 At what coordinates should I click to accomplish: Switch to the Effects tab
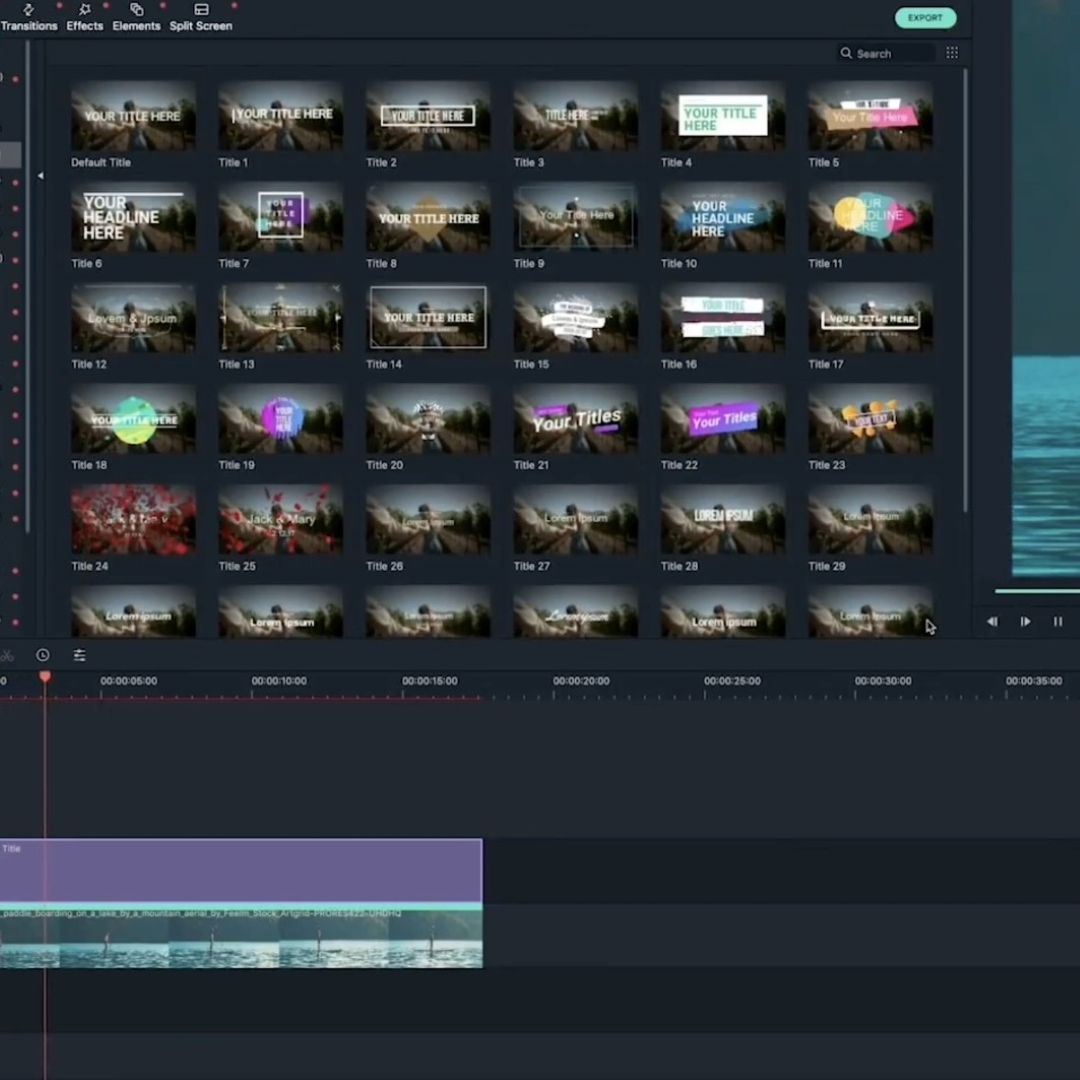[85, 18]
